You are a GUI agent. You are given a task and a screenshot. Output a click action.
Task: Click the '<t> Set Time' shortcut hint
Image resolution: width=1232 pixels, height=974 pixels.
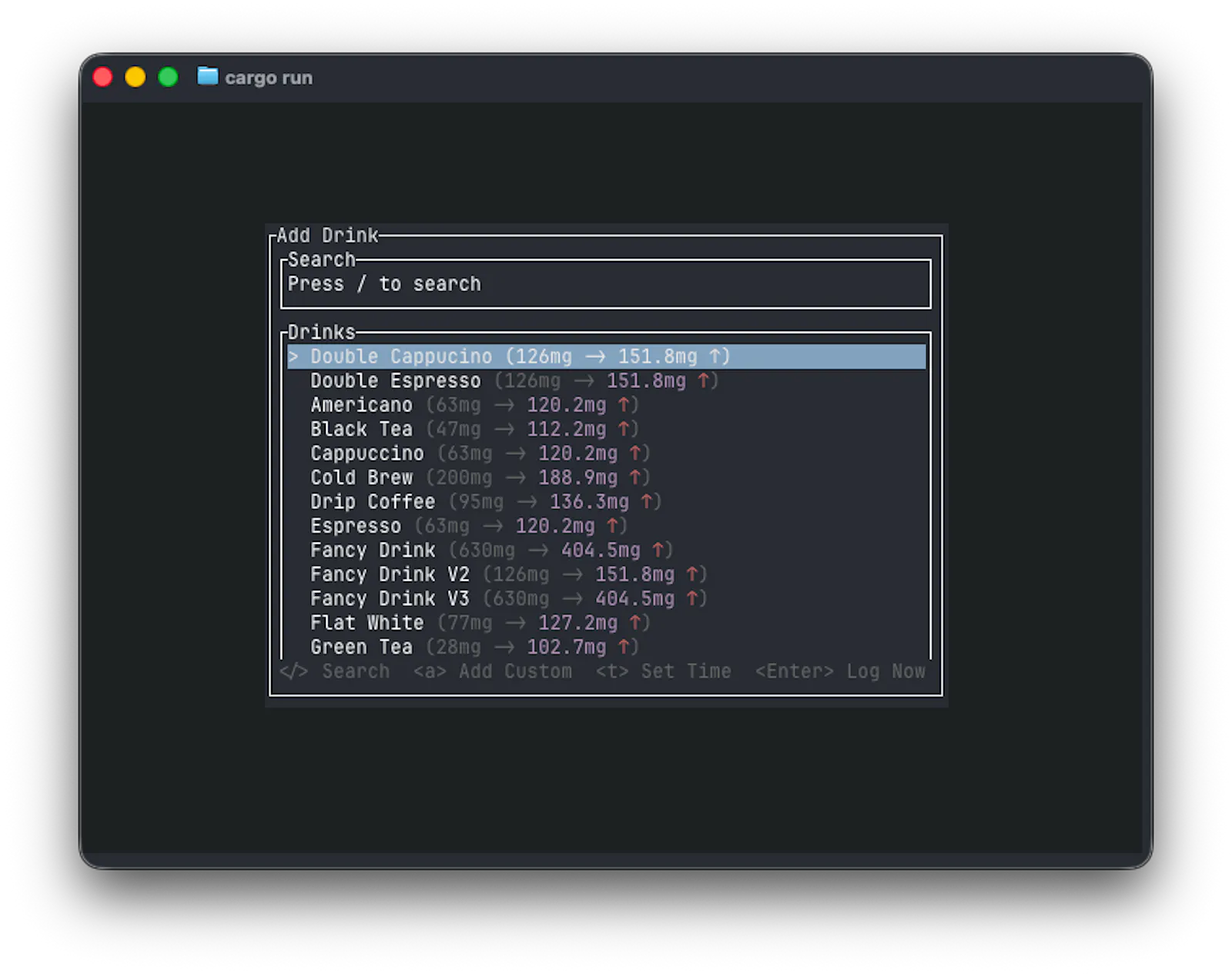point(664,671)
